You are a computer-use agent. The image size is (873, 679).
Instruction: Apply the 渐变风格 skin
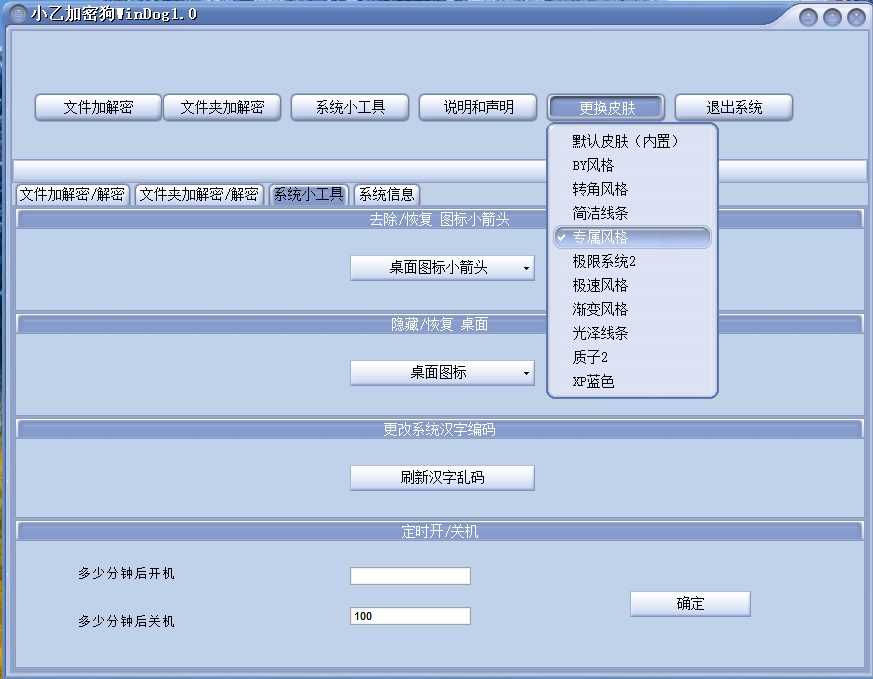click(632, 309)
